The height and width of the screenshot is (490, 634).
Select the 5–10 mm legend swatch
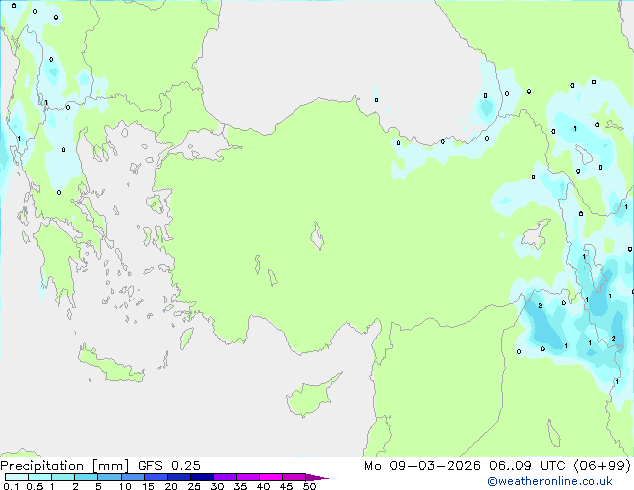(x=109, y=477)
